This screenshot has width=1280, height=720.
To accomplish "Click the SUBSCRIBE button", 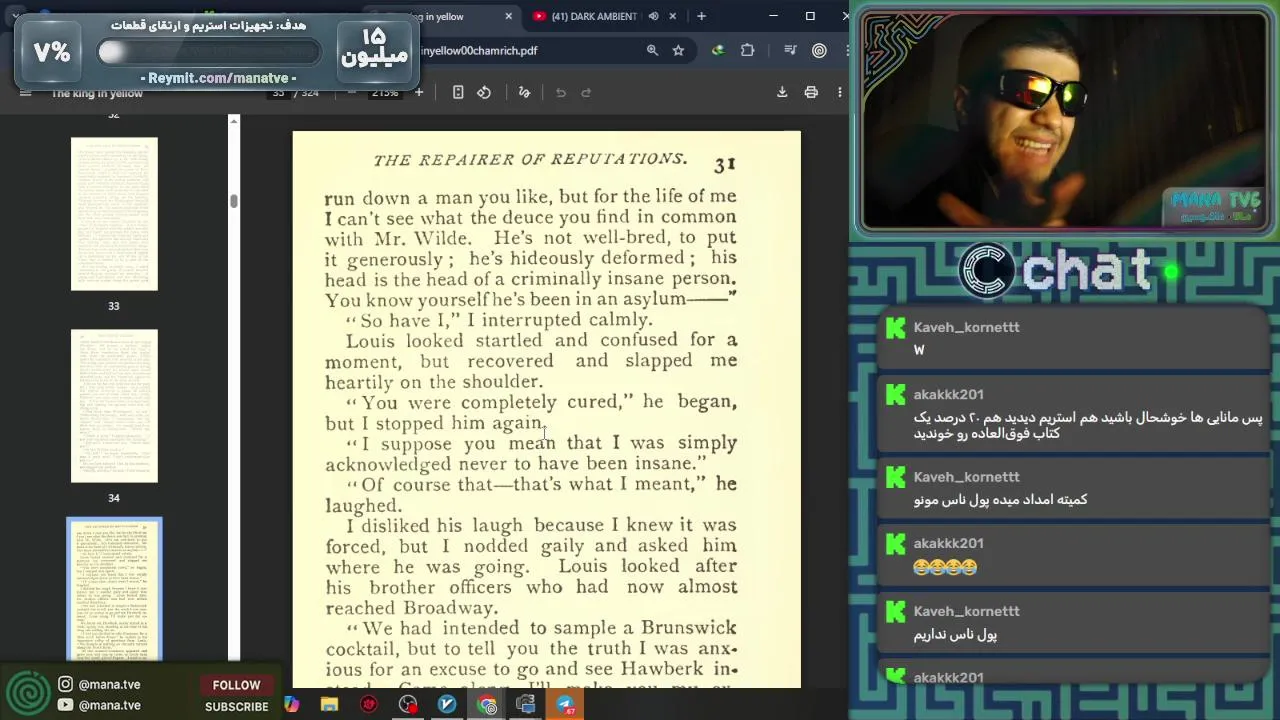I will click(x=237, y=706).
